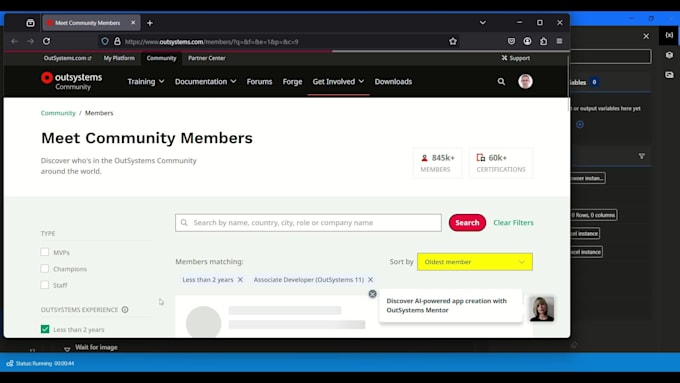Toggle variables {x} icon in background window
Image resolution: width=680 pixels, height=383 pixels.
669,35
